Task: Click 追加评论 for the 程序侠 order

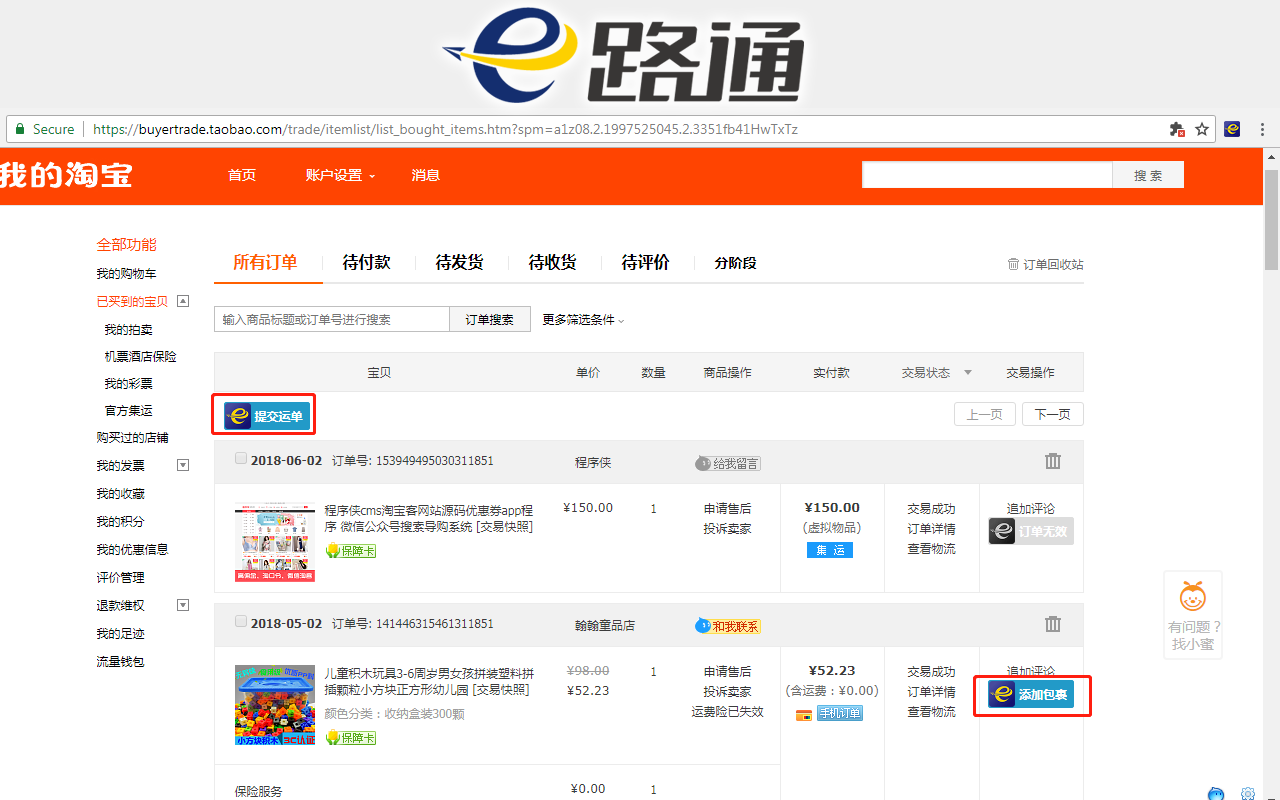Action: point(1031,508)
